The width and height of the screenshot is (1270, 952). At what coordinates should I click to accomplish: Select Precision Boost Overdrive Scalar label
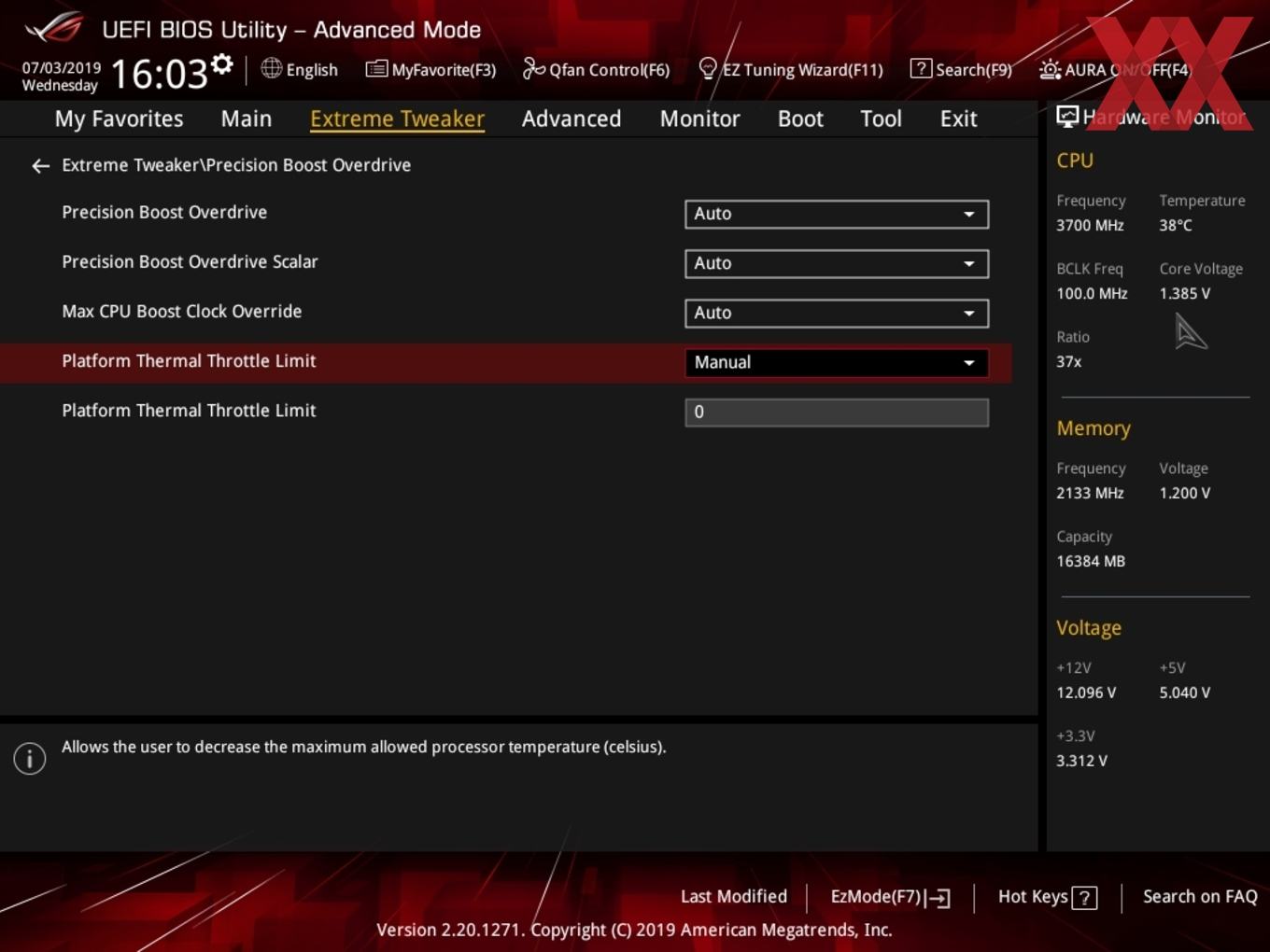(190, 262)
